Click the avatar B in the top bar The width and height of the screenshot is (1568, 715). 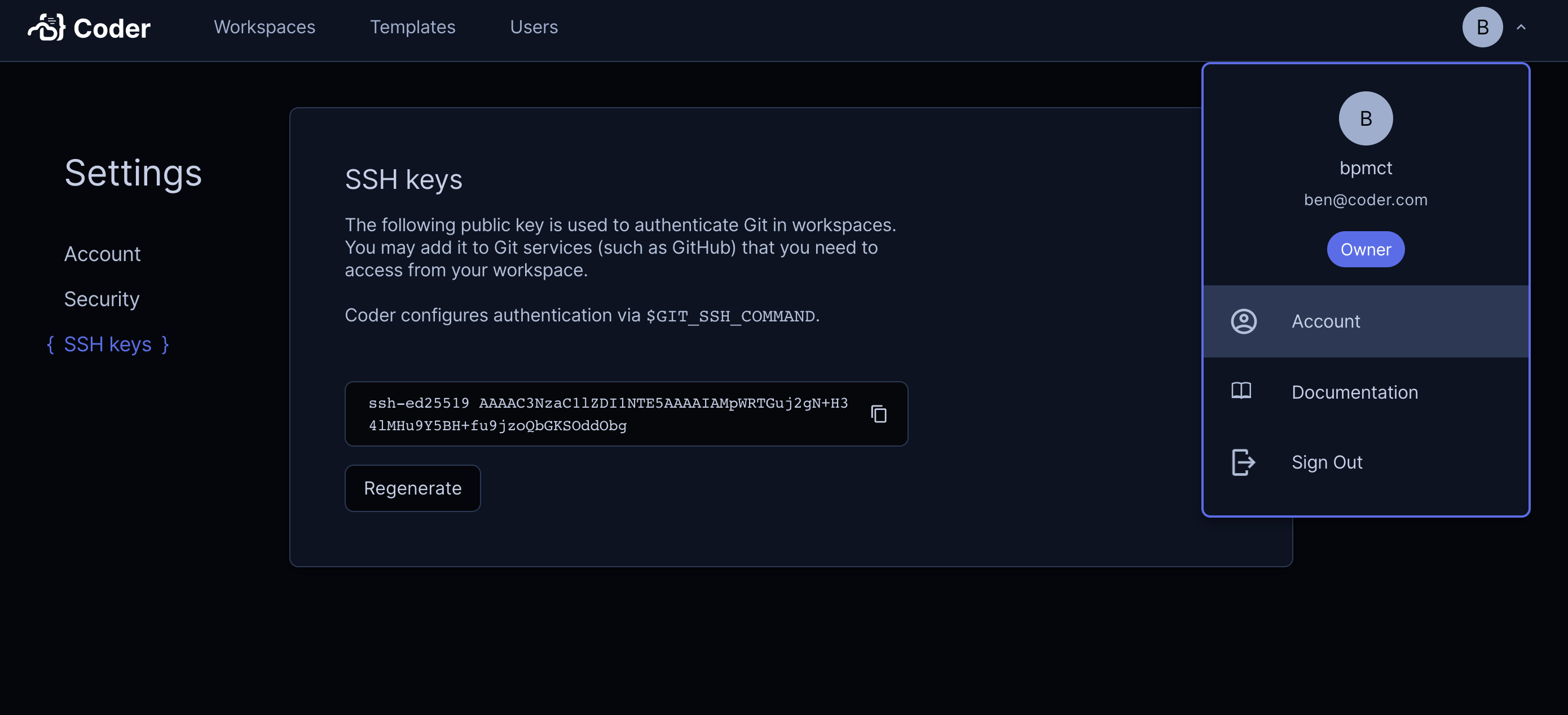point(1482,27)
